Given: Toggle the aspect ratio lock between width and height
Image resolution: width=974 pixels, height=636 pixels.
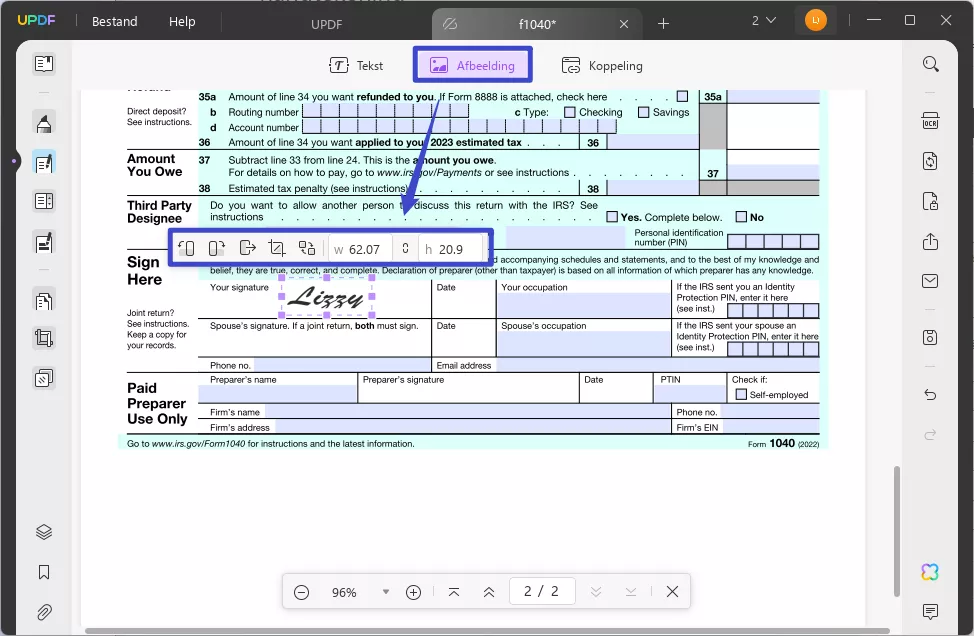Looking at the screenshot, I should point(405,248).
